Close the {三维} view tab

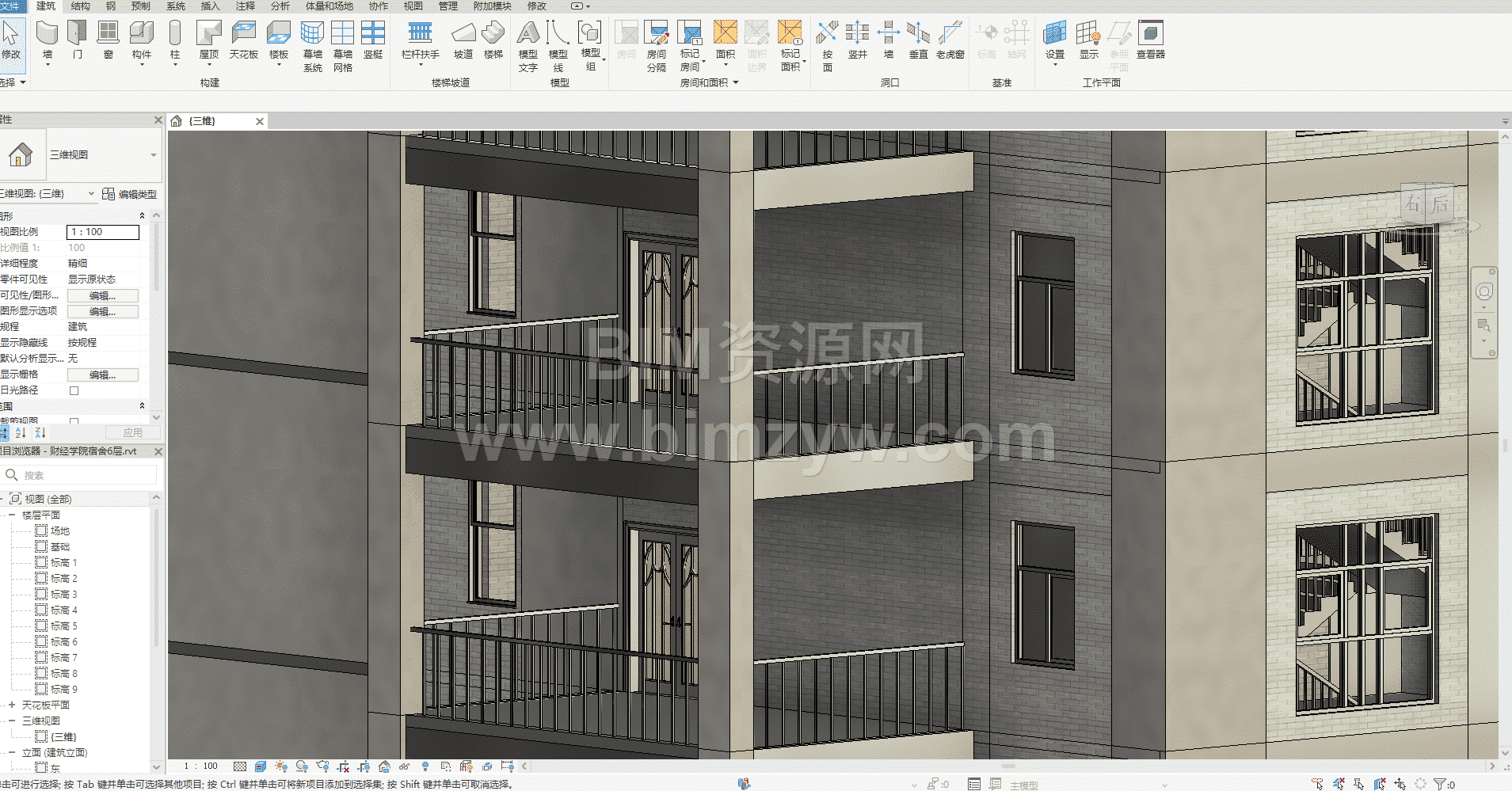click(x=259, y=121)
